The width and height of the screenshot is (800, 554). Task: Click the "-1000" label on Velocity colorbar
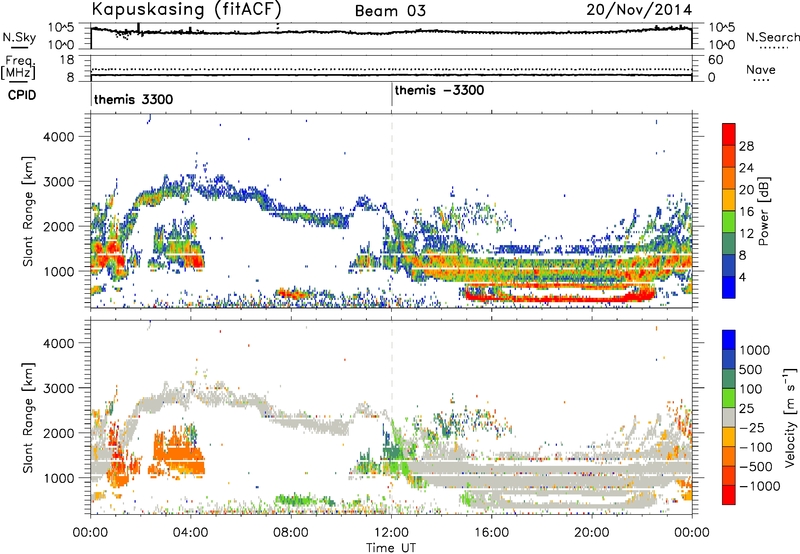(759, 486)
